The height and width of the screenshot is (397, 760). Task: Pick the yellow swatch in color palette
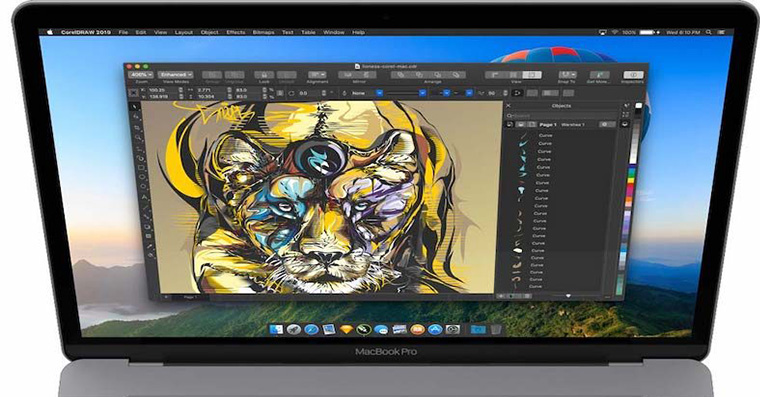(x=631, y=180)
